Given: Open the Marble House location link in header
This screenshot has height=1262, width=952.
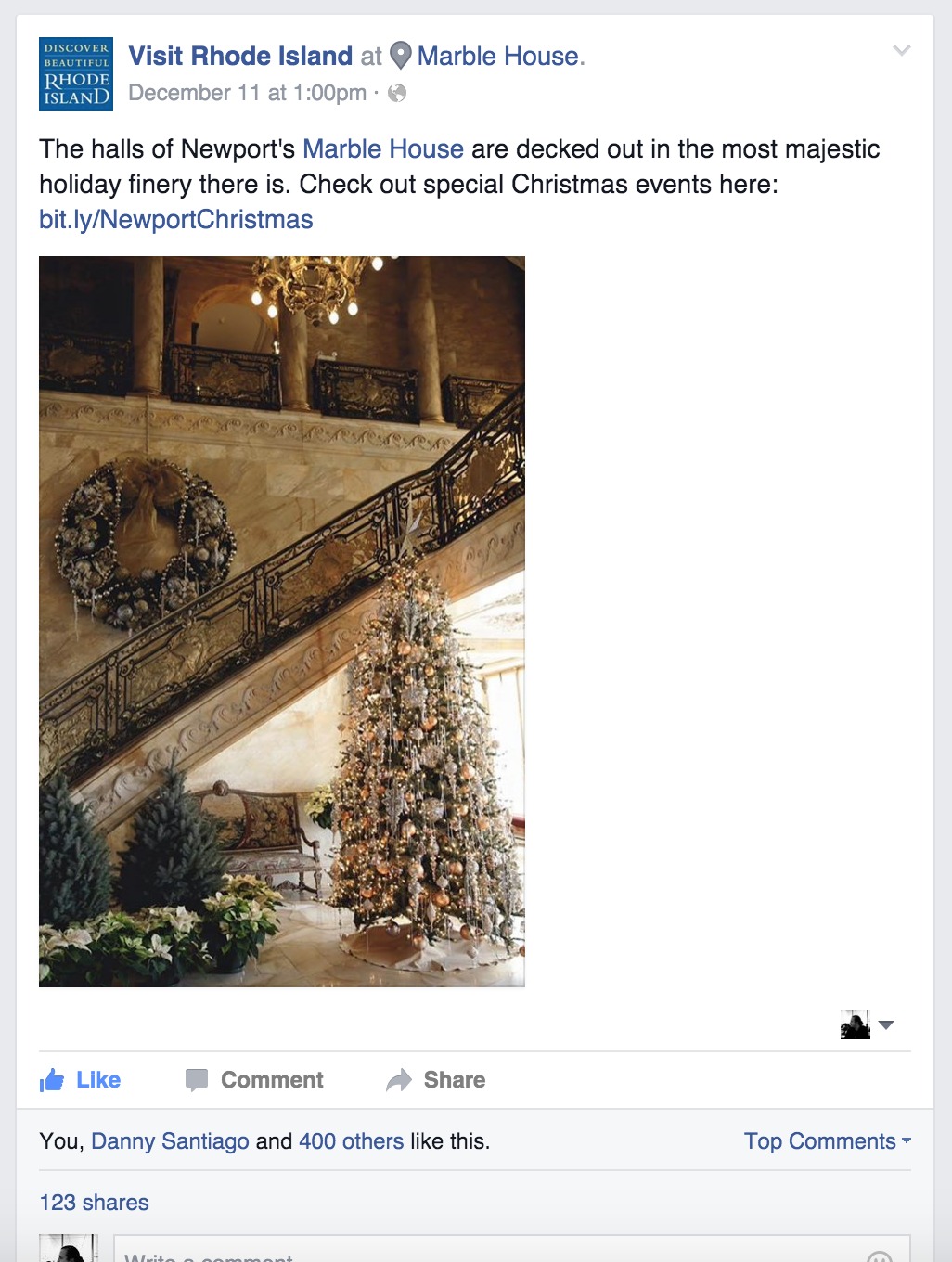Looking at the screenshot, I should coord(498,56).
